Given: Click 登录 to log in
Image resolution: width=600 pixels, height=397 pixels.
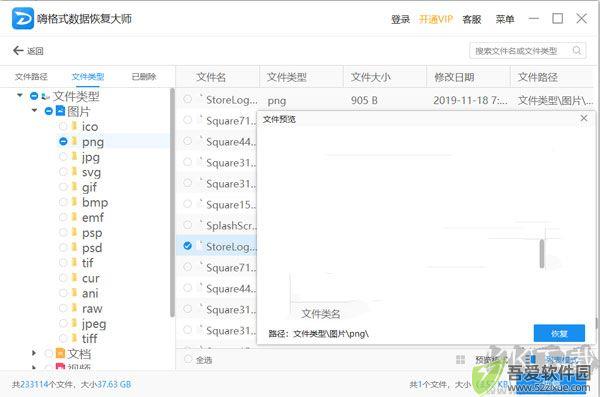Looking at the screenshot, I should pyautogui.click(x=400, y=19).
